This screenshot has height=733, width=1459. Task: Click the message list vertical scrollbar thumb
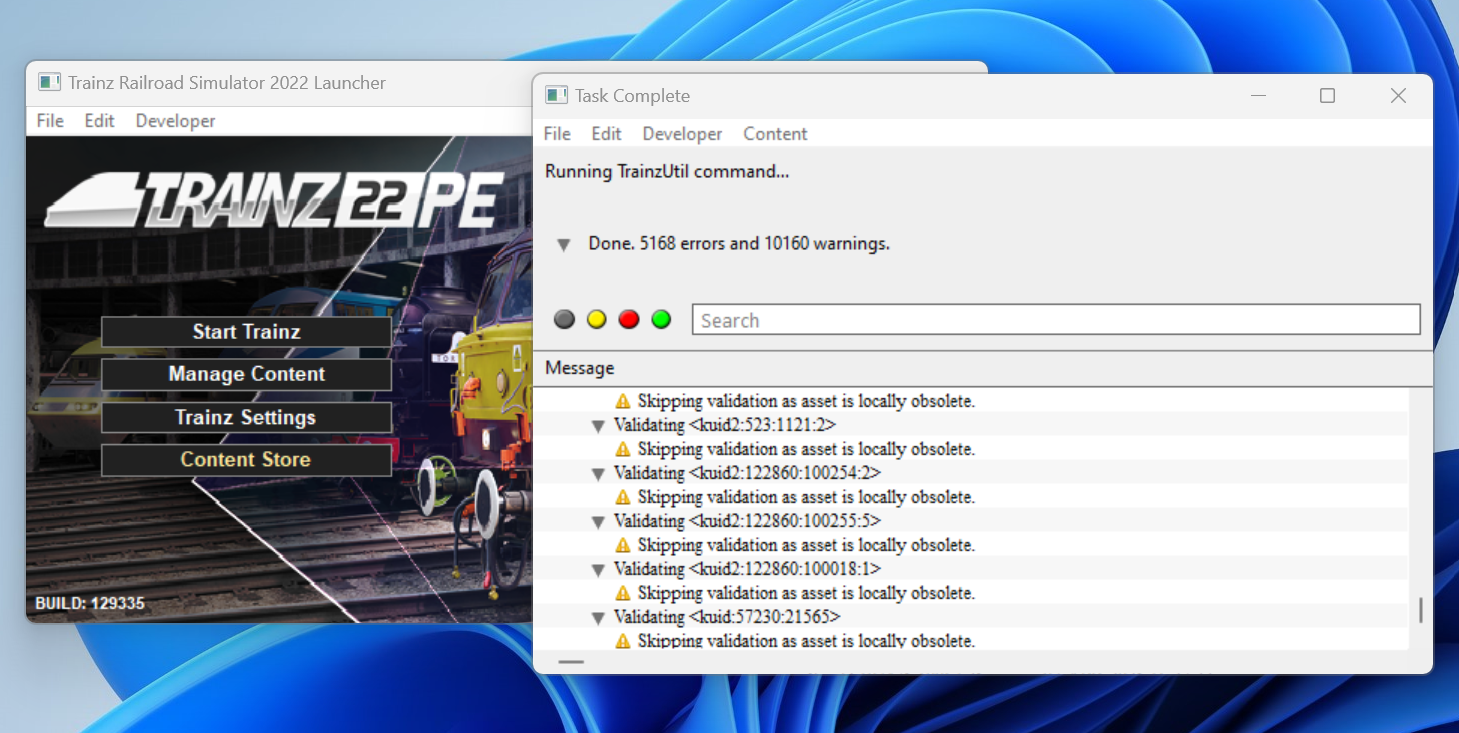[1420, 610]
